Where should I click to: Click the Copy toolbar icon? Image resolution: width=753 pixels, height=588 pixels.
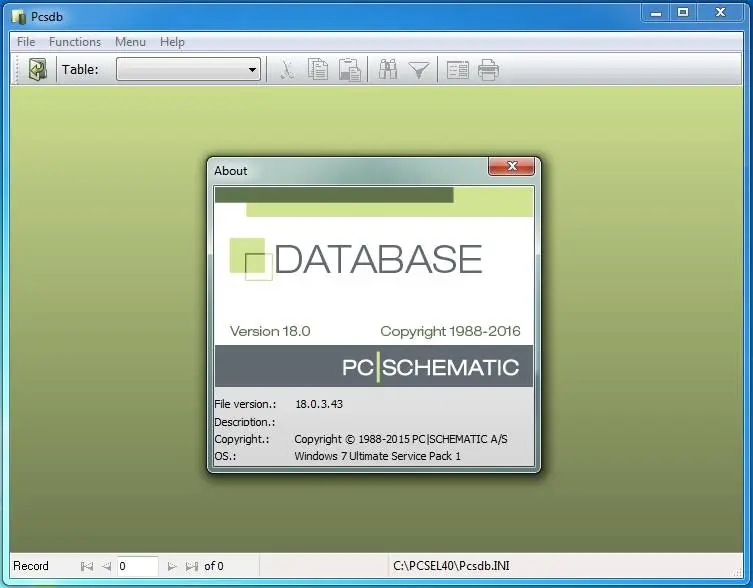pyautogui.click(x=317, y=70)
